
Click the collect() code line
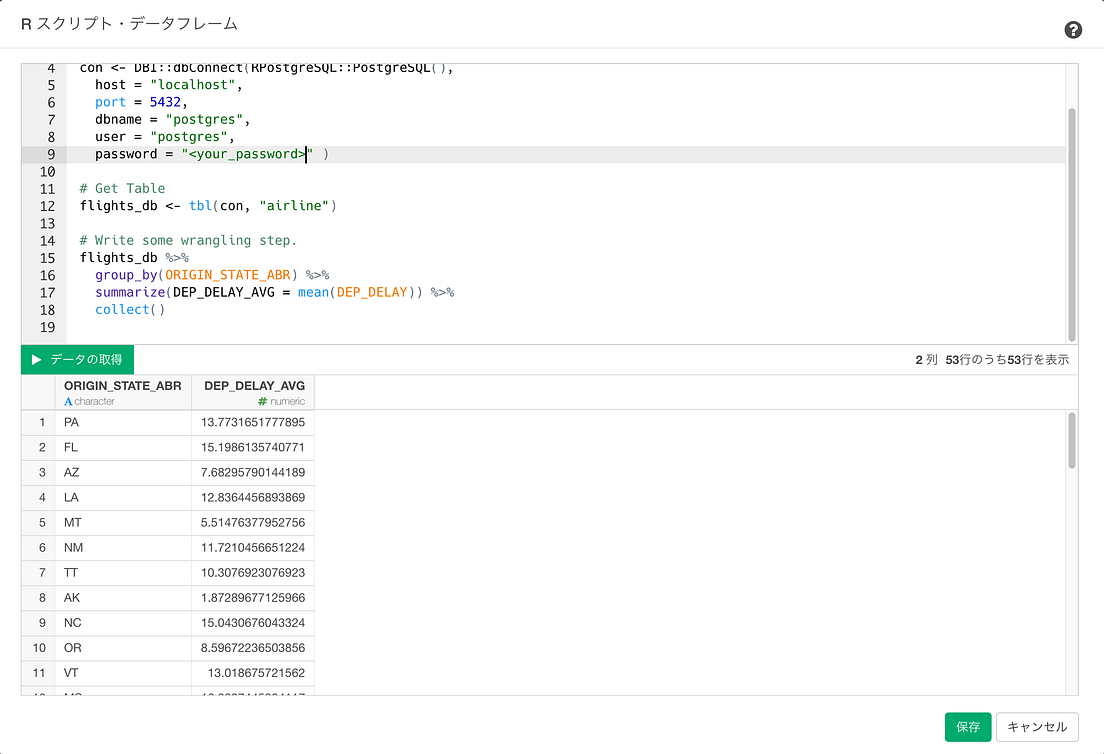(130, 310)
